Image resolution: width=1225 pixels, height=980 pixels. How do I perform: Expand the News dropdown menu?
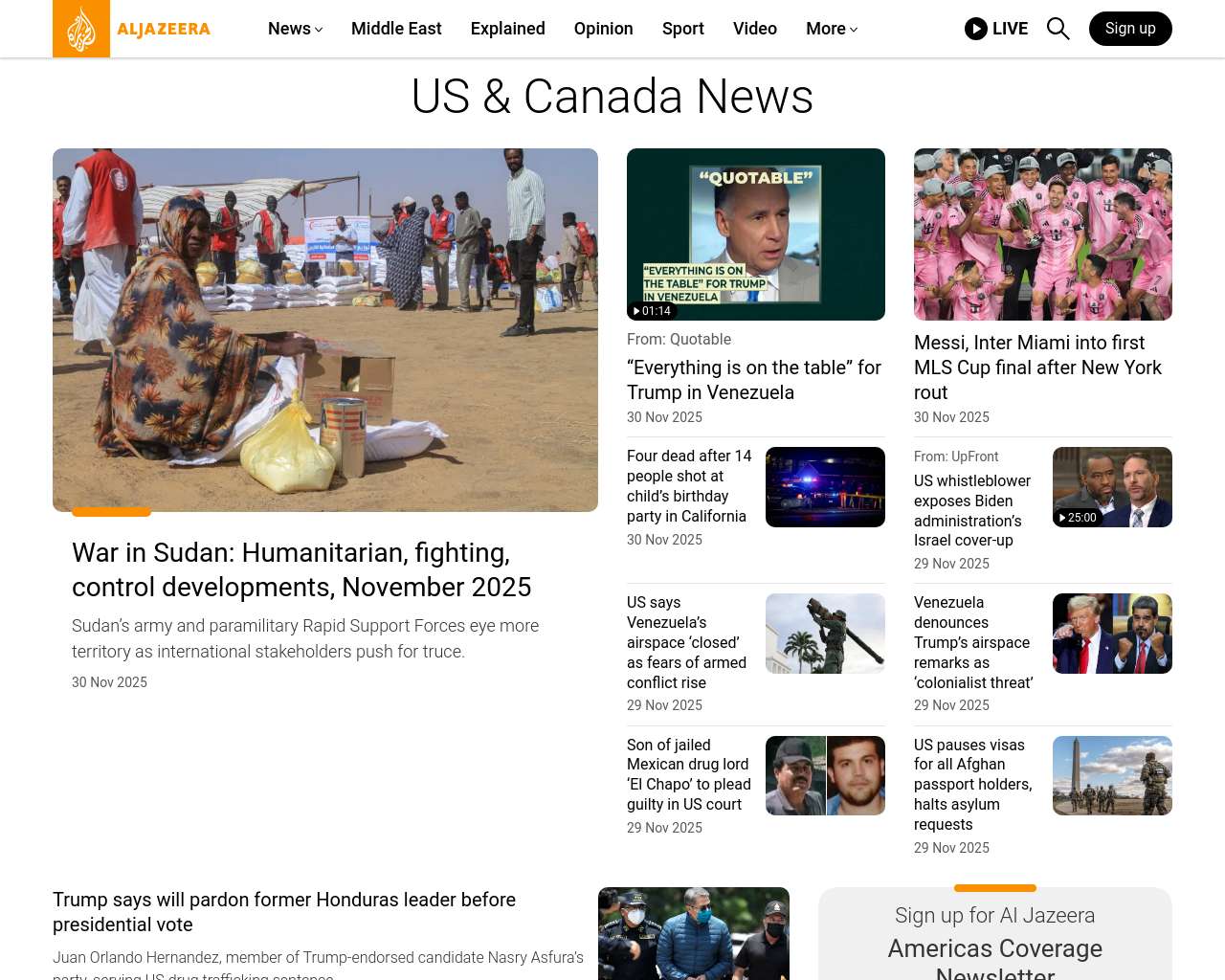tap(295, 29)
